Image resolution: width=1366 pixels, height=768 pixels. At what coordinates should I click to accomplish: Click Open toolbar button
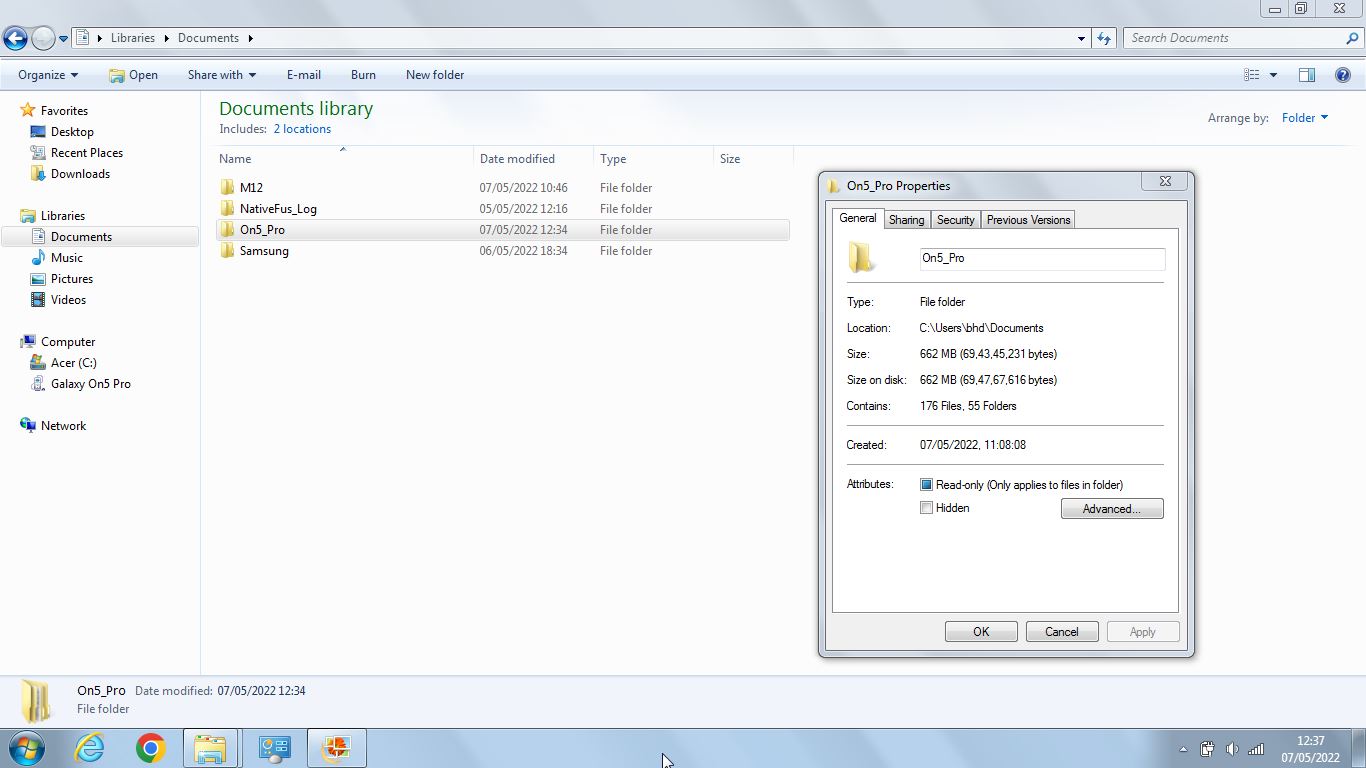133,75
